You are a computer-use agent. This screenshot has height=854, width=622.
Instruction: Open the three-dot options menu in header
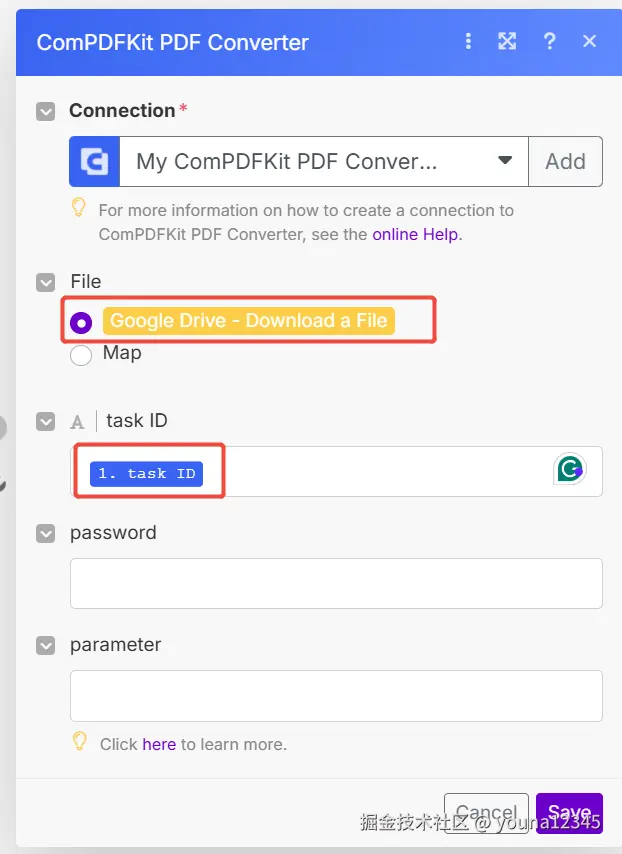click(468, 41)
